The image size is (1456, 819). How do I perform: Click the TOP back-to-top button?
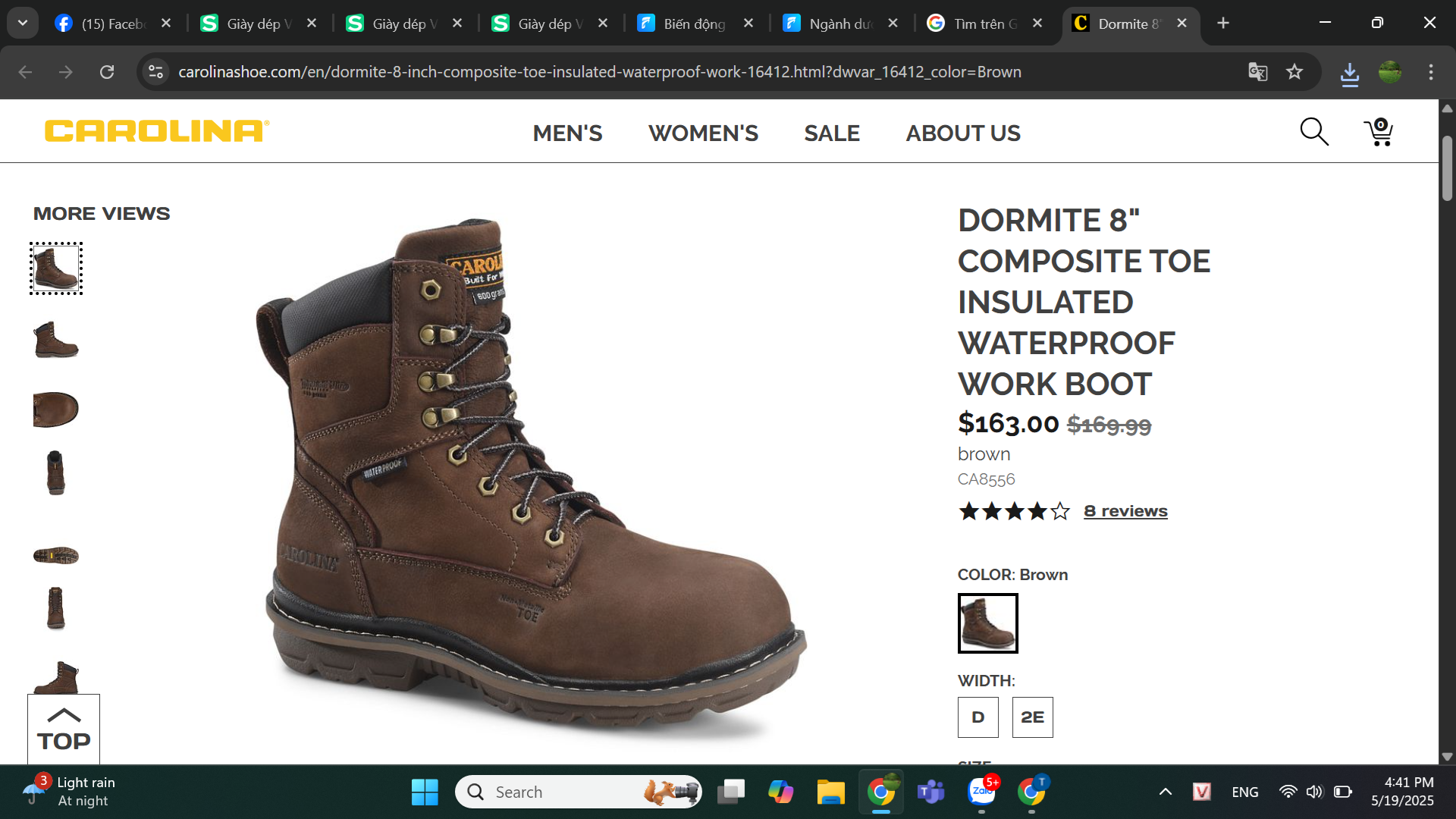[64, 730]
